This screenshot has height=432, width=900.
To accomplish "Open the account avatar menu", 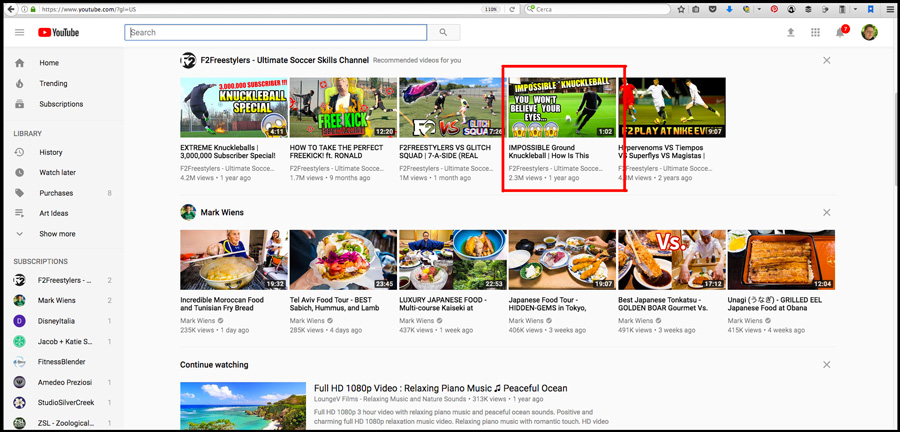I will tap(869, 33).
